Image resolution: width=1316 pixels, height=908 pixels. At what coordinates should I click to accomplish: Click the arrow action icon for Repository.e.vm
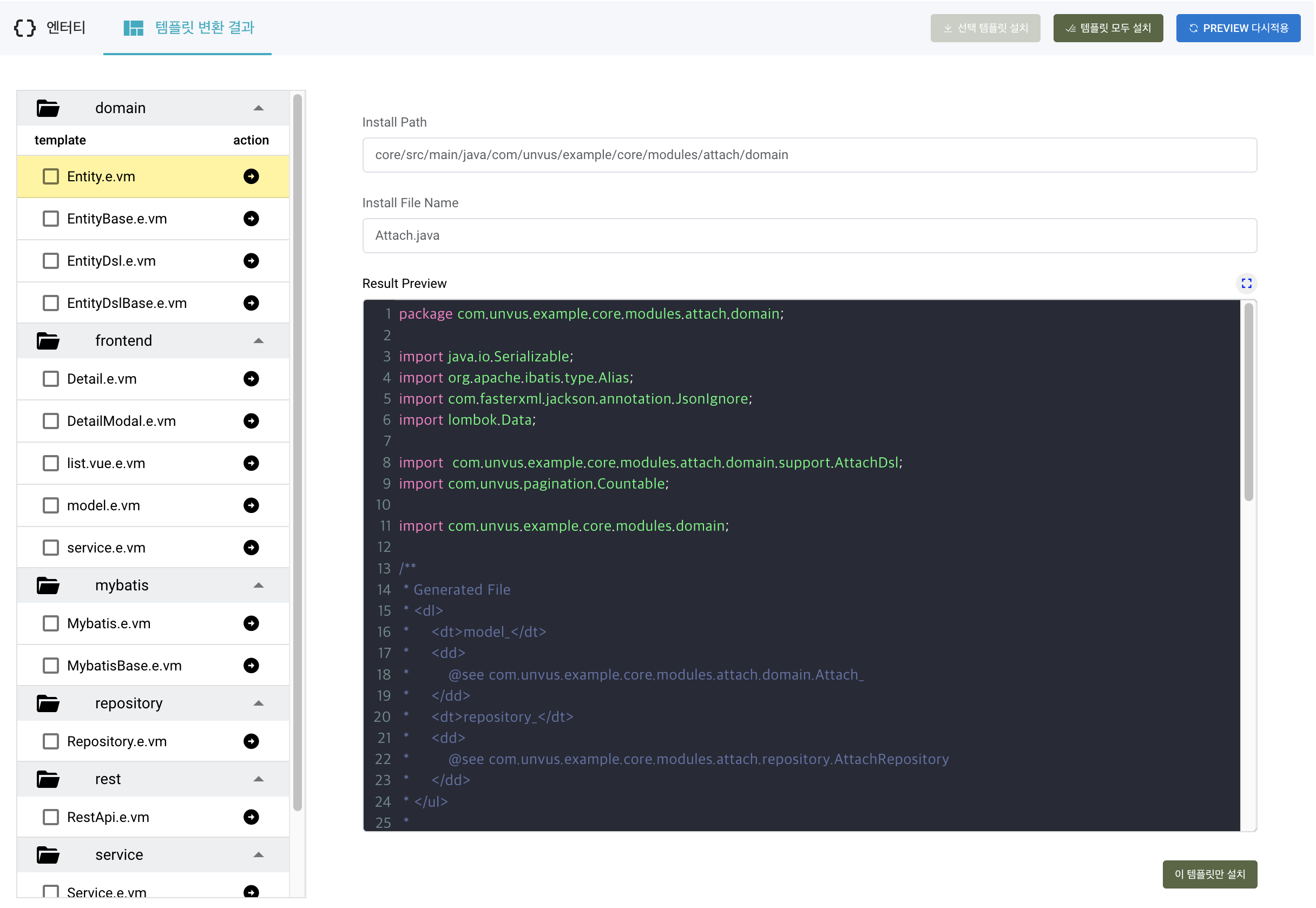[251, 741]
